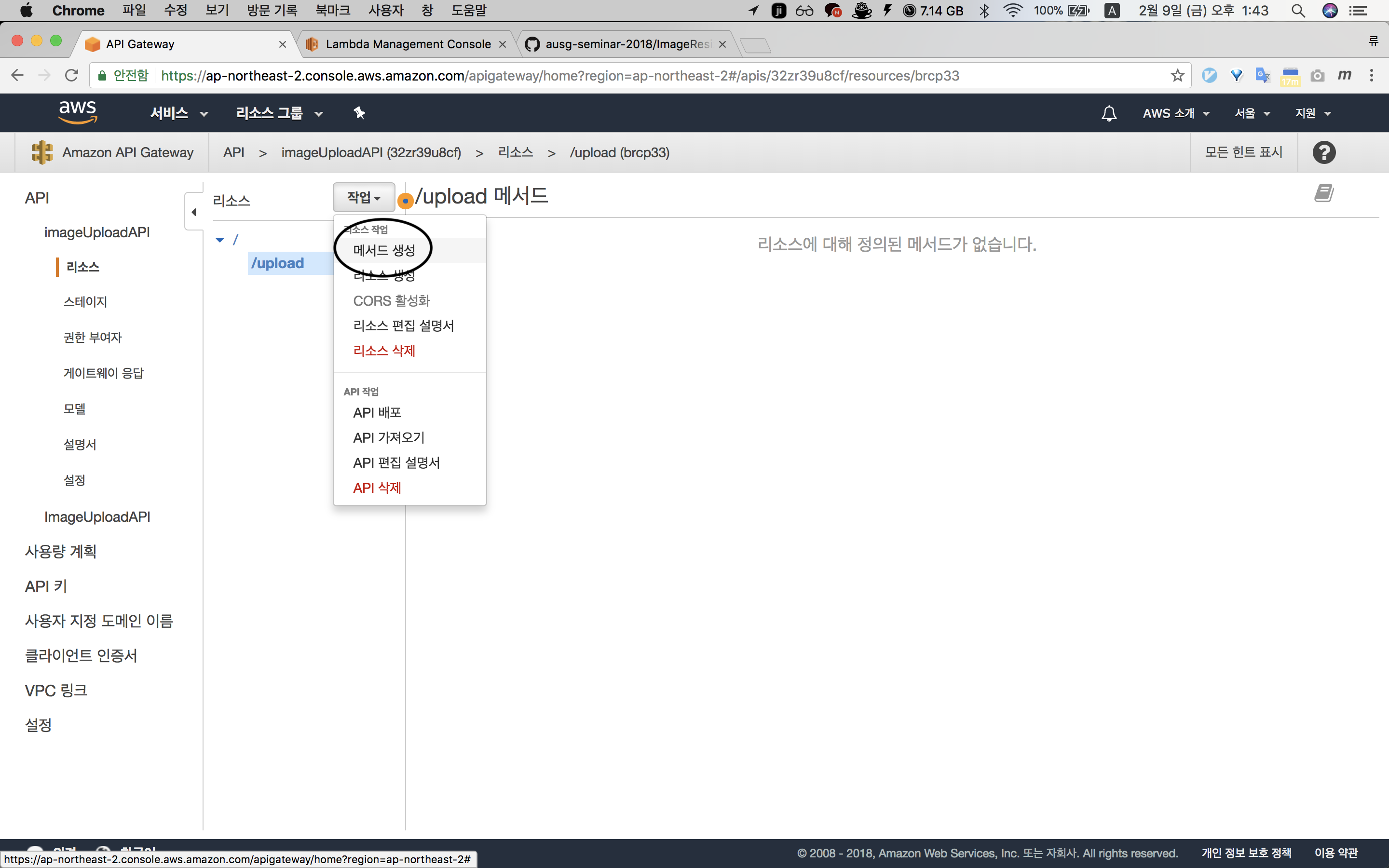Choose API 배포 menu entry
This screenshot has width=1389, height=868.
(x=377, y=412)
